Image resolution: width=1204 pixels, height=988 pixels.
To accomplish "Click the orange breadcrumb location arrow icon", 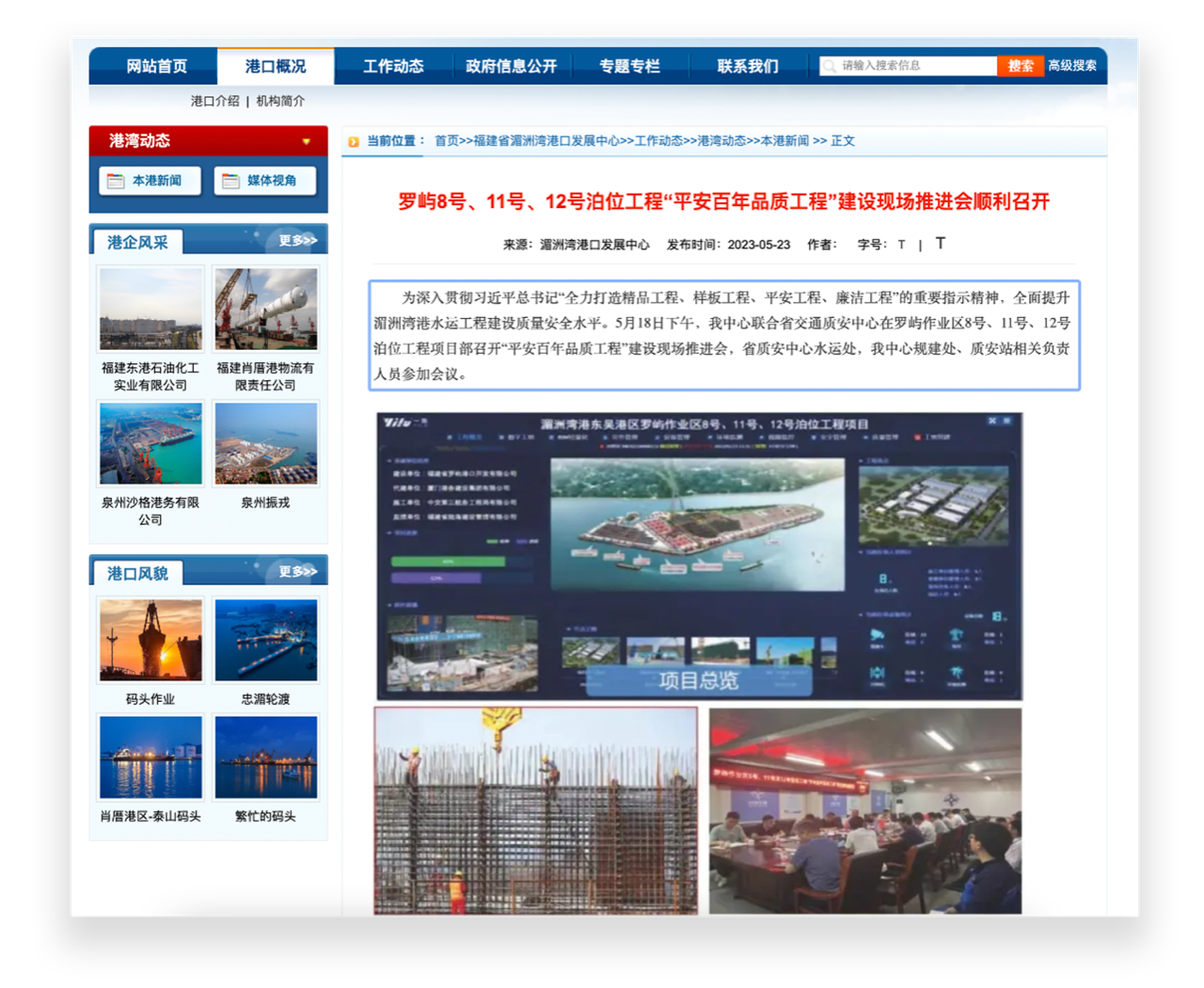I will [354, 142].
